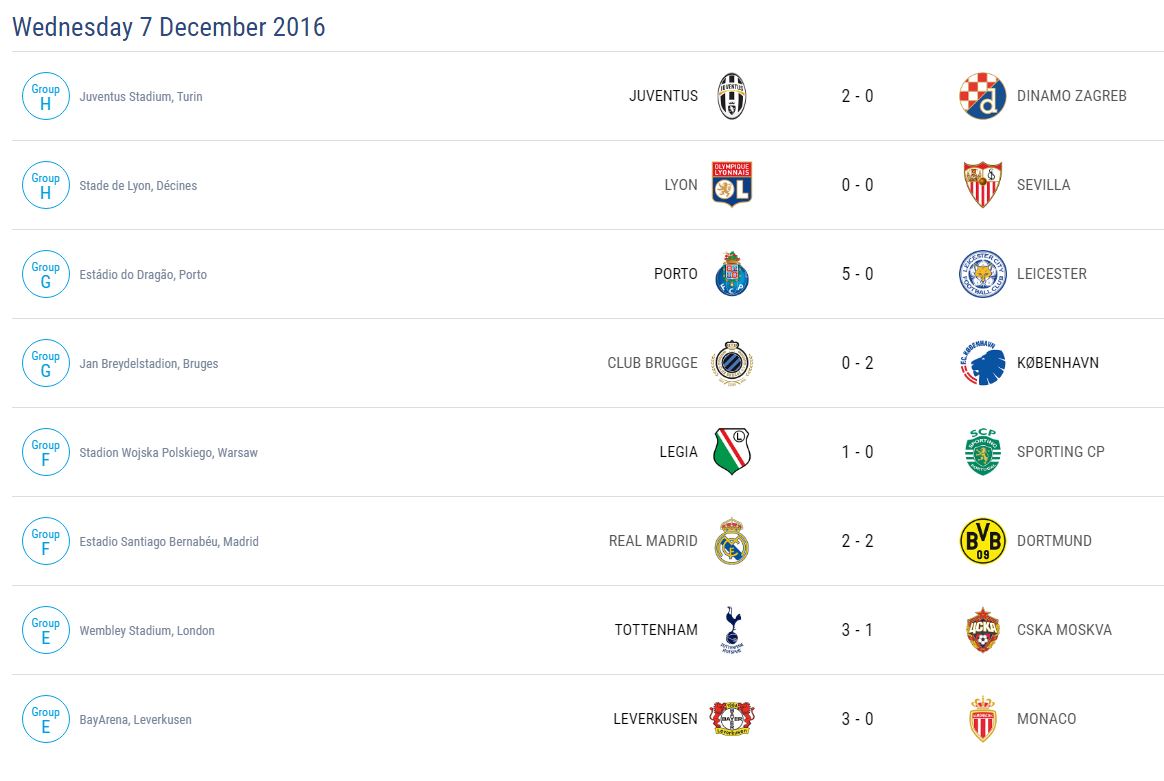Click Group E badge for Tottenham match
The image size is (1164, 781).
coord(45,630)
